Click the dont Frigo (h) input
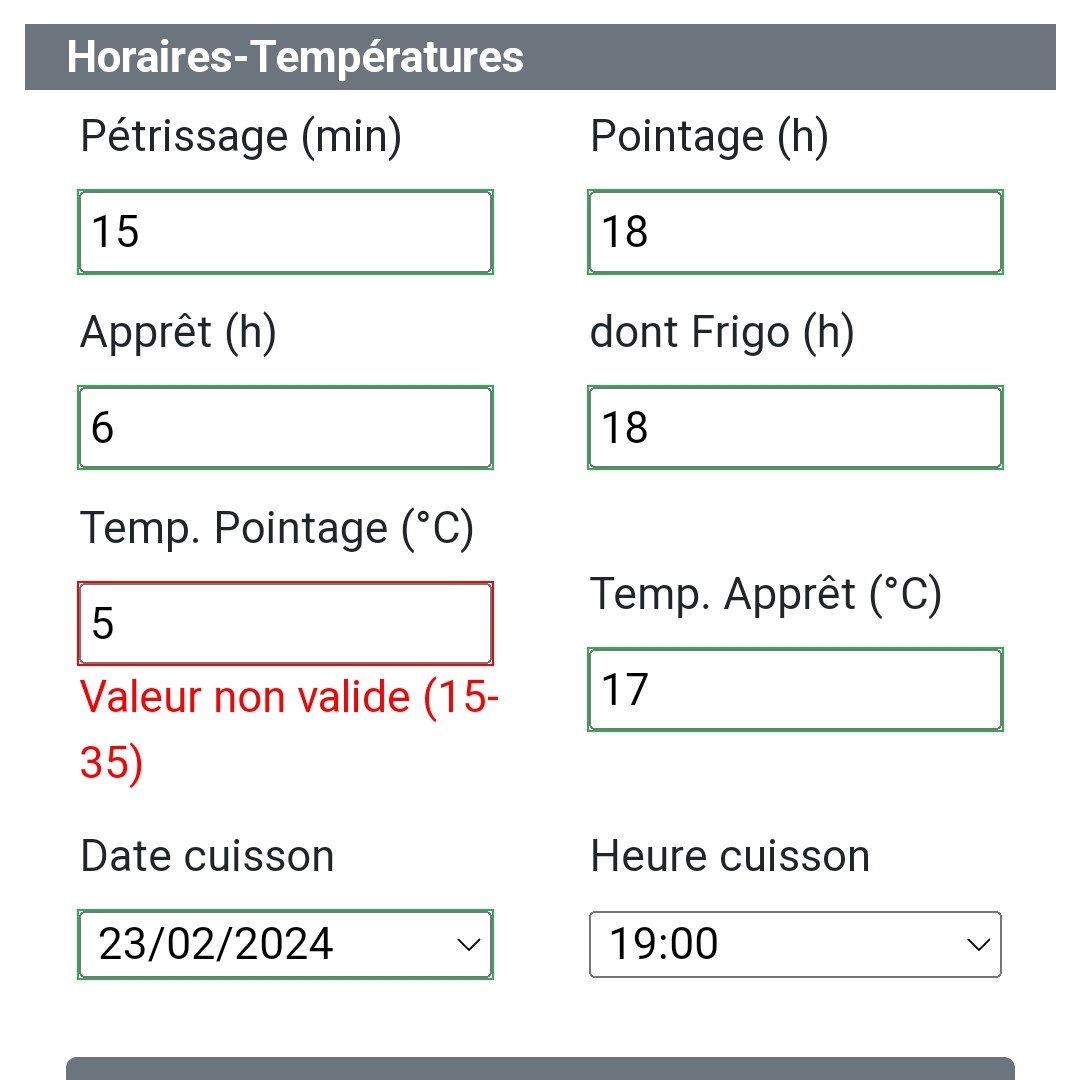This screenshot has height=1080, width=1080. (795, 428)
